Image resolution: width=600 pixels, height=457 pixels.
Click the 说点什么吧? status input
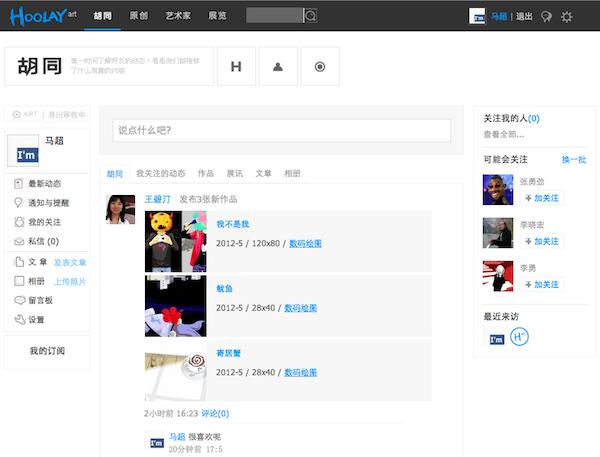click(x=282, y=131)
